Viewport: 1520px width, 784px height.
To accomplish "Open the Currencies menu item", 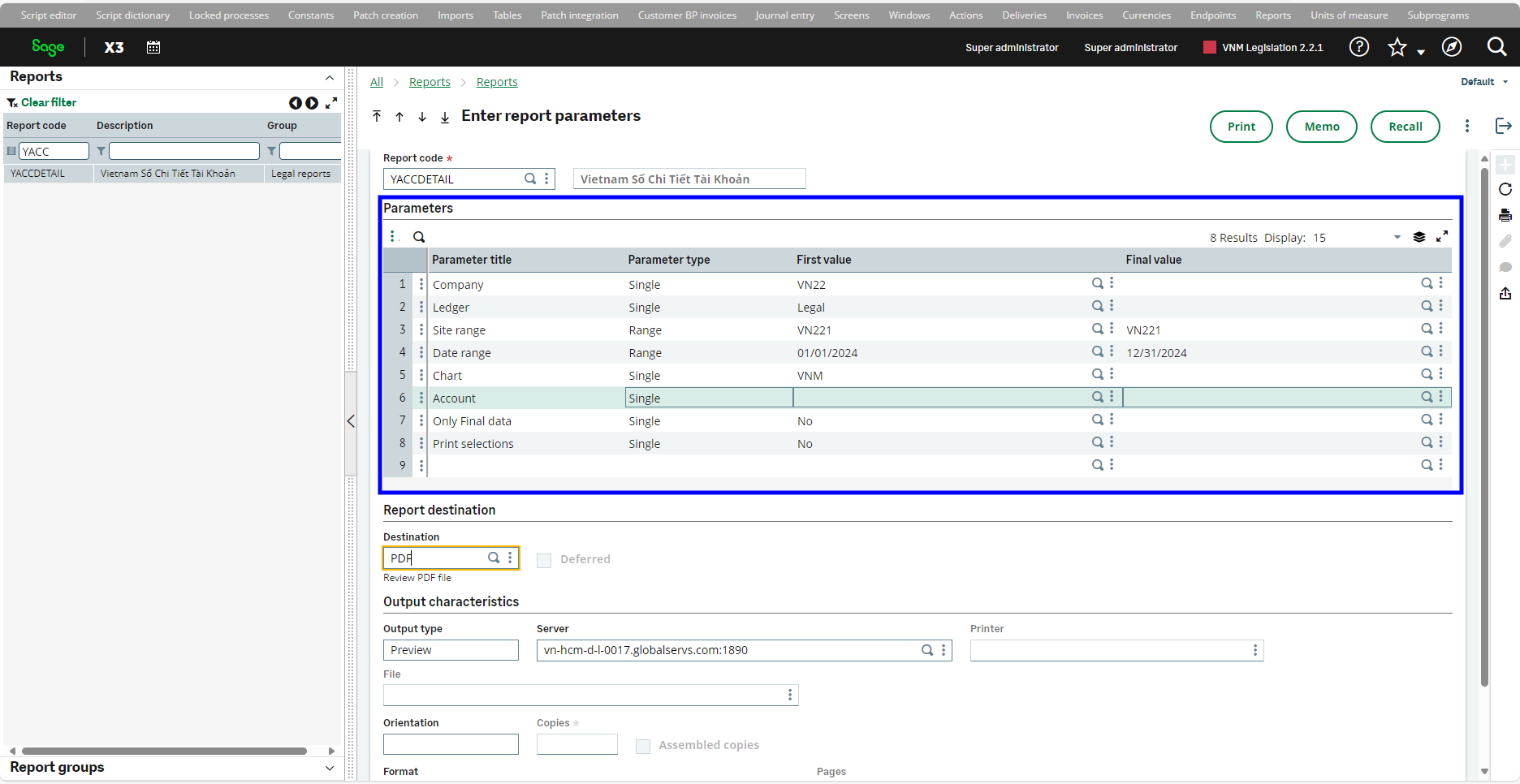I will 1146,15.
